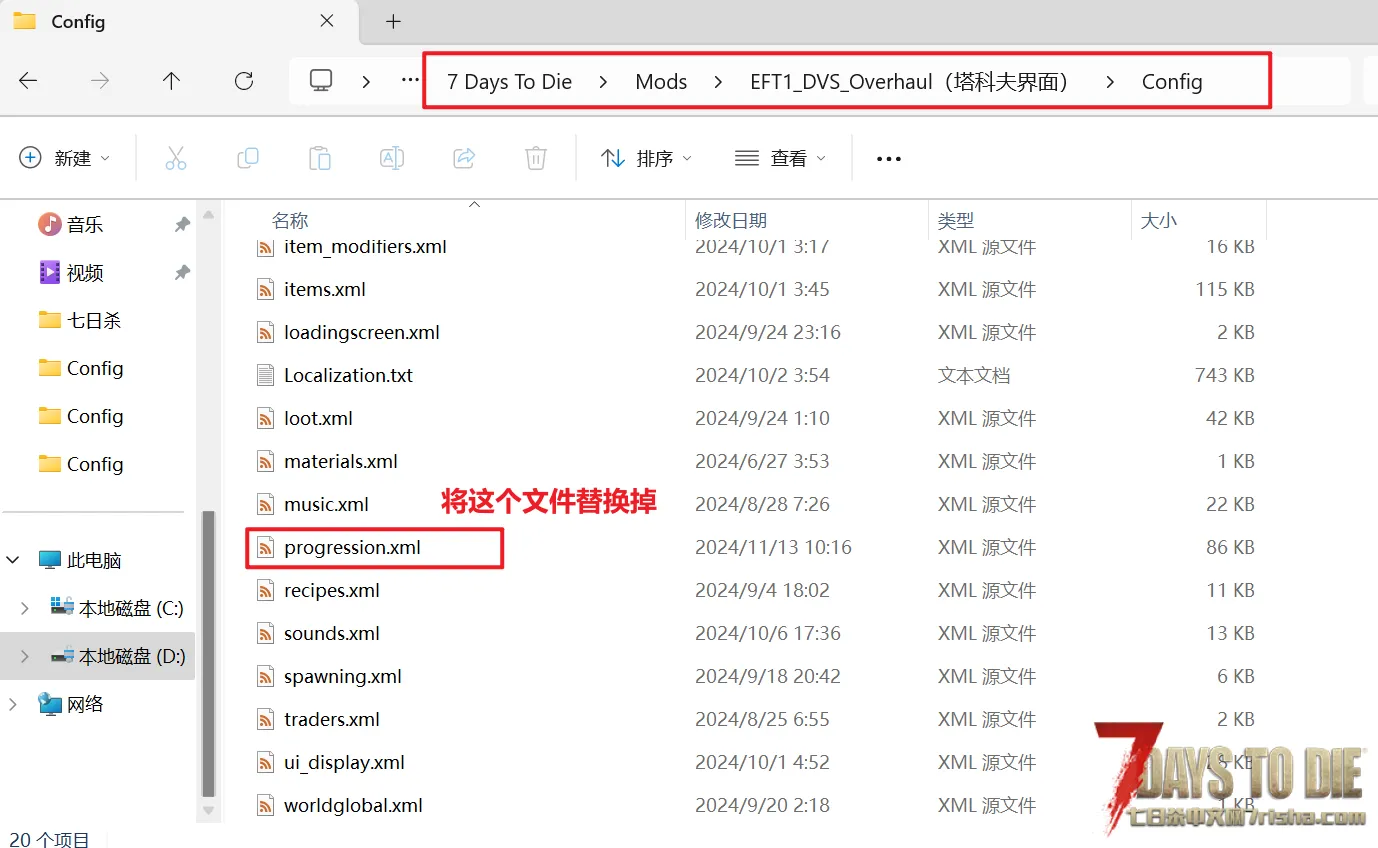Navigate up one folder level

click(x=172, y=81)
